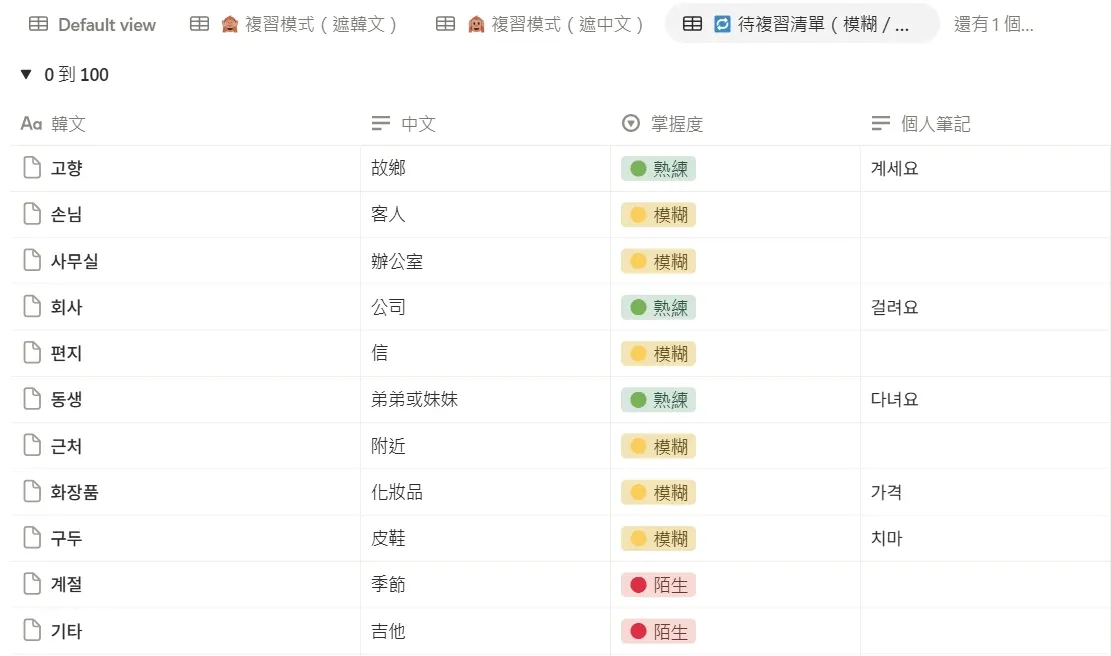Screen dimensions: 1111x656
Task: Click the 다녀요 note cell
Action: [x=986, y=399]
